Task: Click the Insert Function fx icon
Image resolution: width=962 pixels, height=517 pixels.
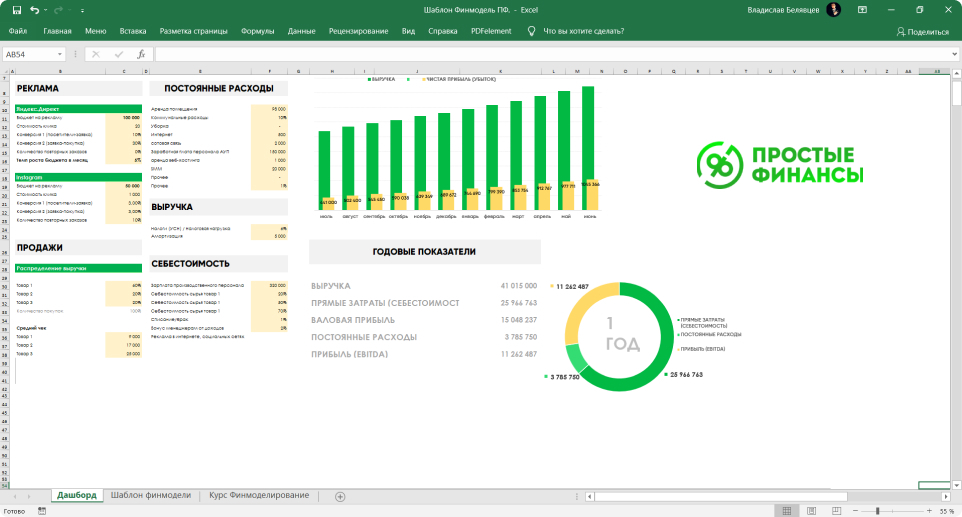Action: click(x=141, y=54)
